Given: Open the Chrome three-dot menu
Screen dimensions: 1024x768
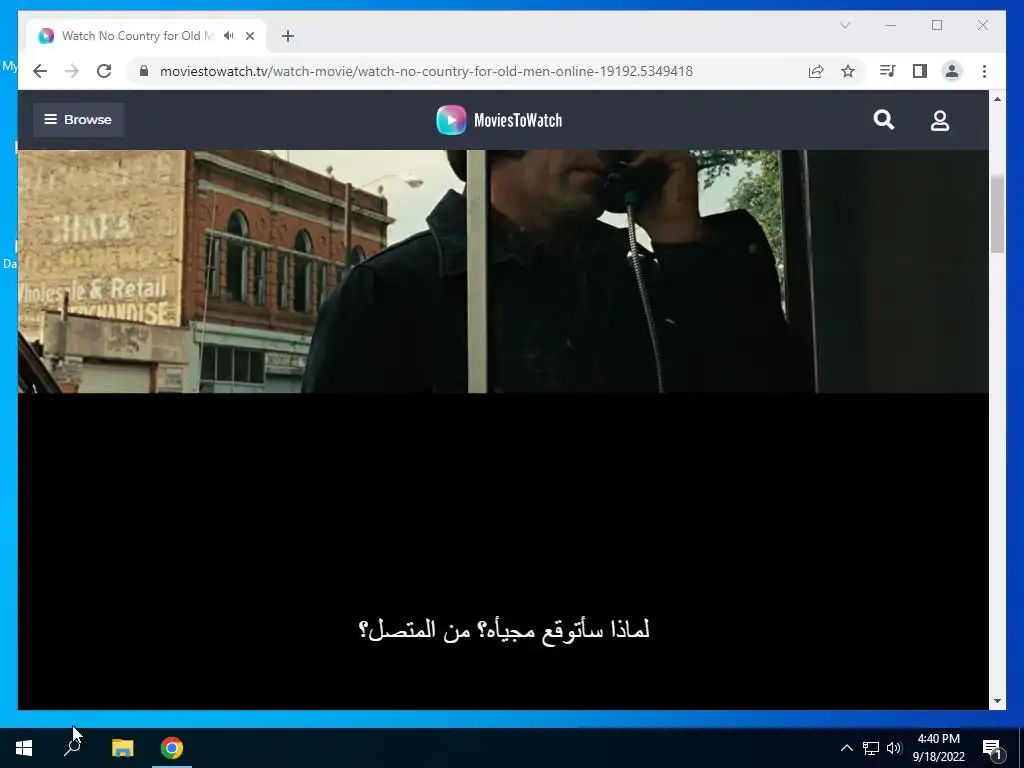Looking at the screenshot, I should pyautogui.click(x=984, y=71).
